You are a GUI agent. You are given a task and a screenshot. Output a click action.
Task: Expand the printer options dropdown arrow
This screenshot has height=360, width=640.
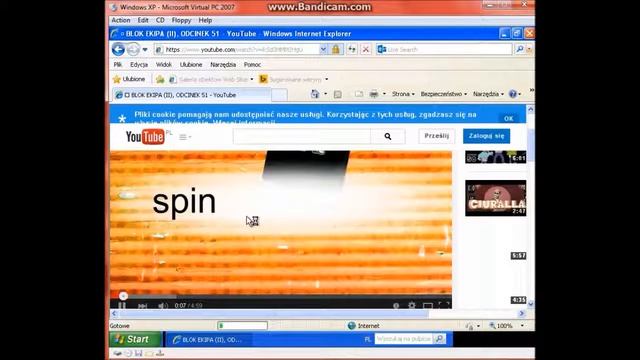tap(384, 94)
